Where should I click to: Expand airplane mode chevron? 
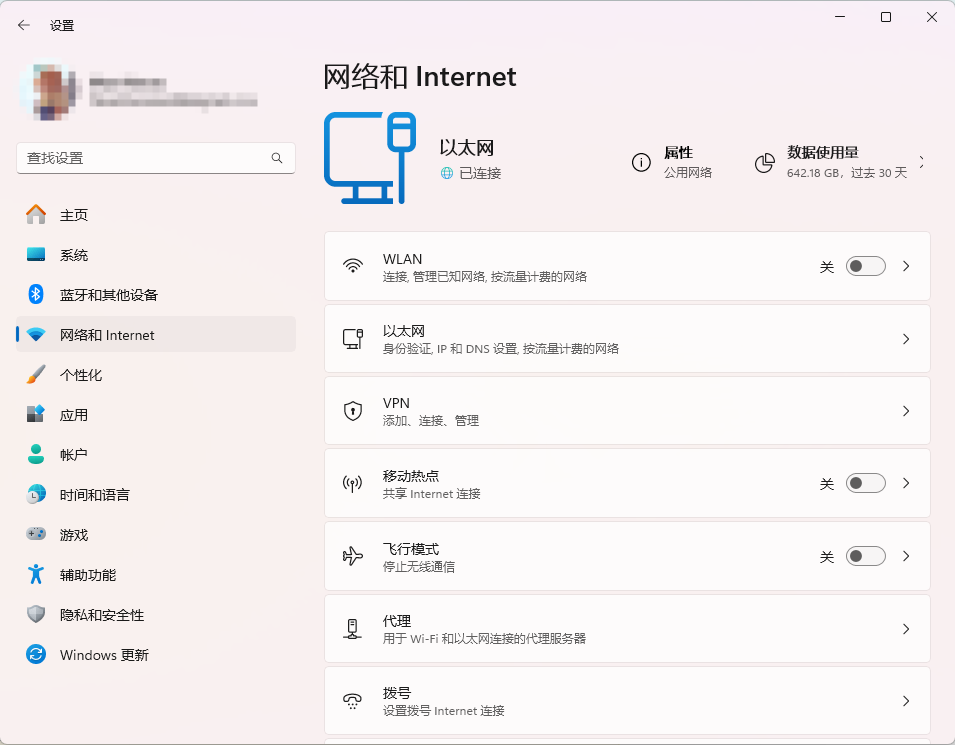[906, 556]
